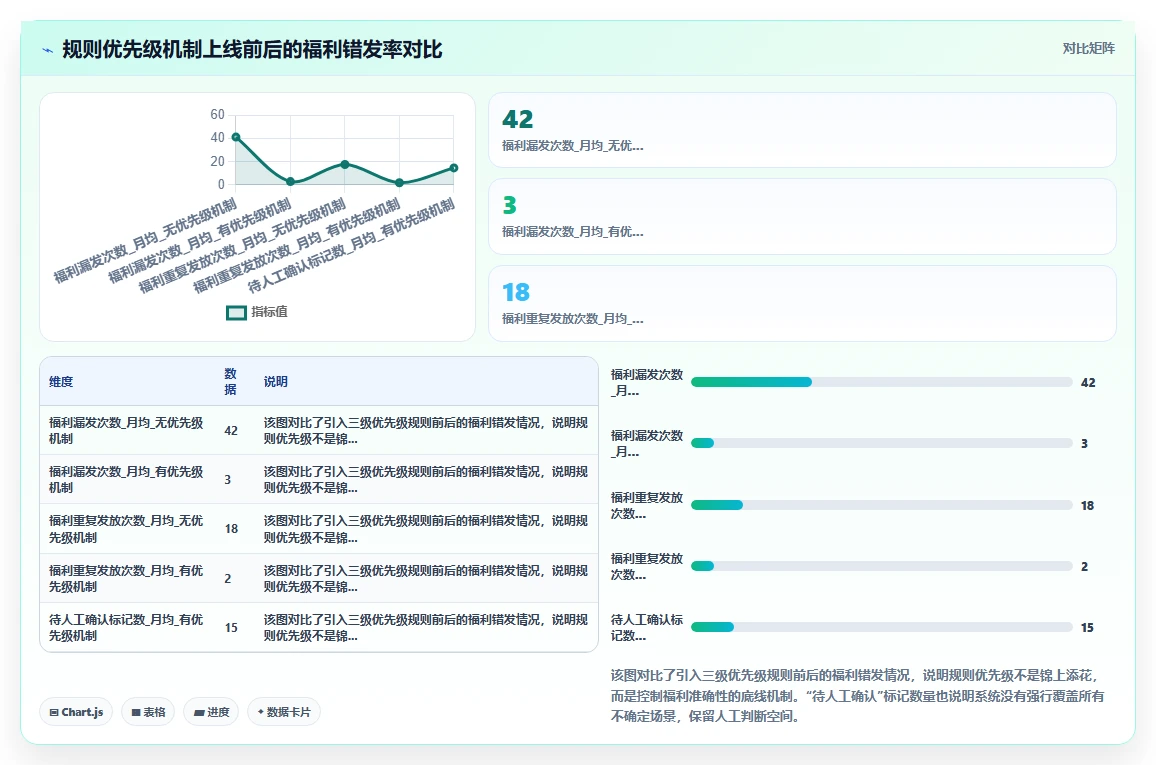Click the progress bar with value 42

click(x=881, y=382)
